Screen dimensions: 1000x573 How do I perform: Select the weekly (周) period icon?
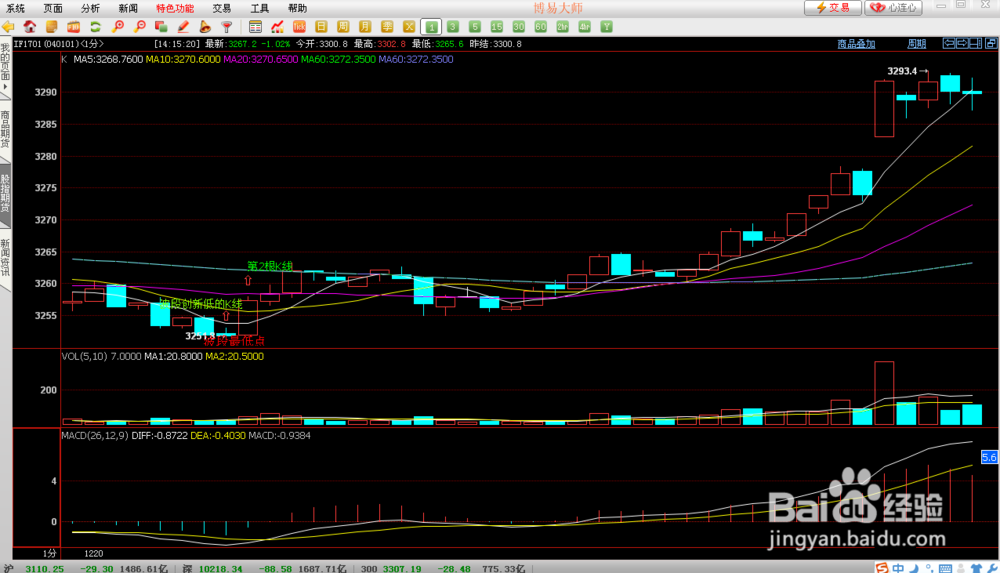pyautogui.click(x=343, y=27)
